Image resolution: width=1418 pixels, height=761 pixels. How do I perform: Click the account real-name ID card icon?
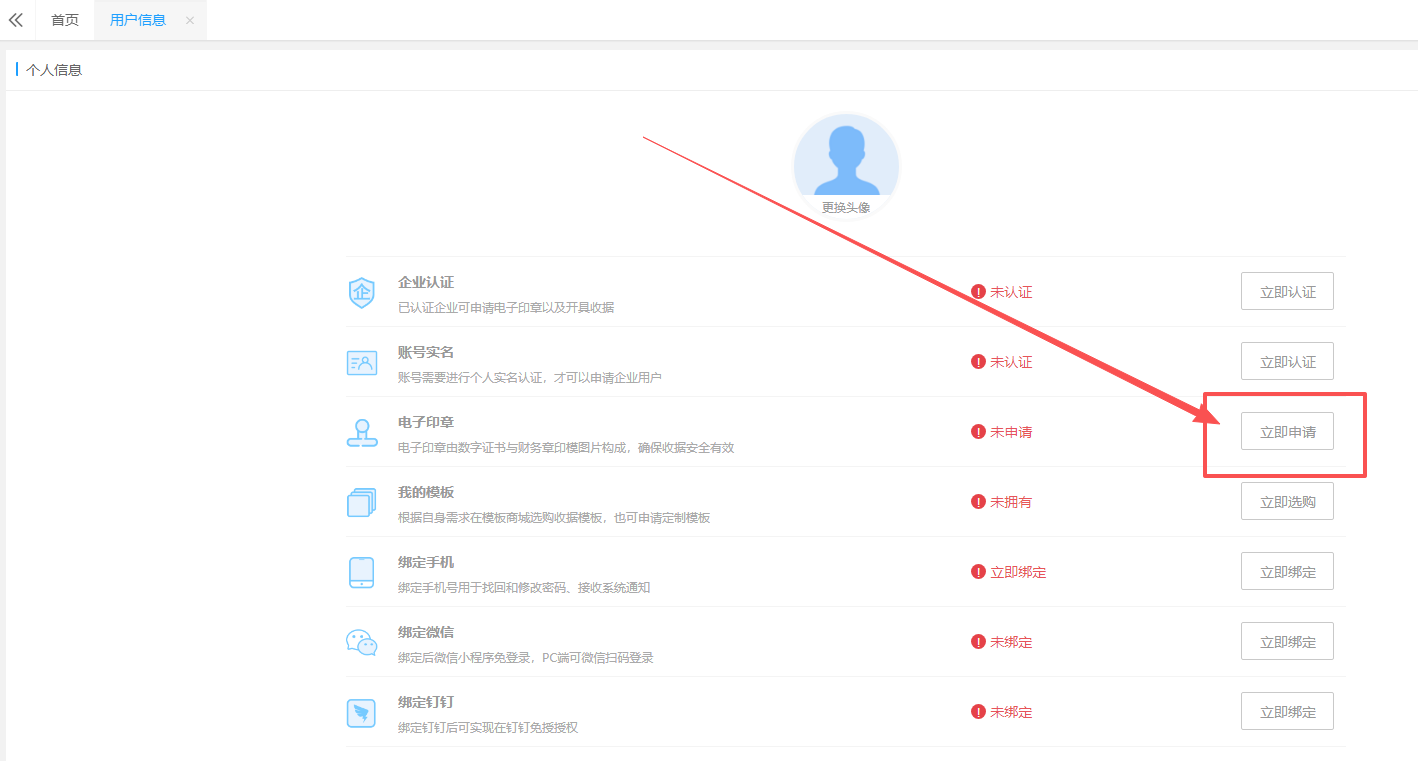point(361,362)
